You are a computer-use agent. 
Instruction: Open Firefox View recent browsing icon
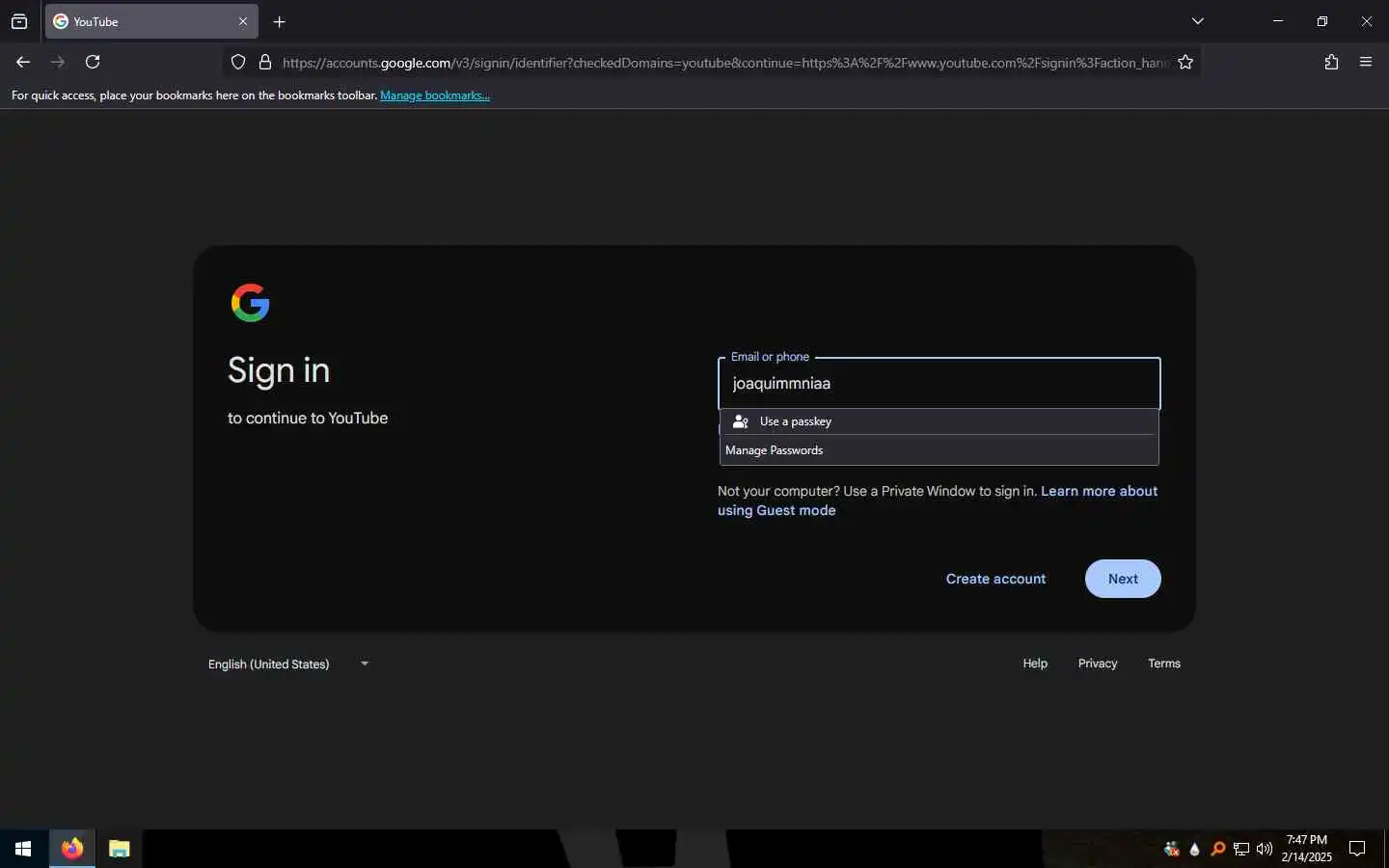click(19, 21)
